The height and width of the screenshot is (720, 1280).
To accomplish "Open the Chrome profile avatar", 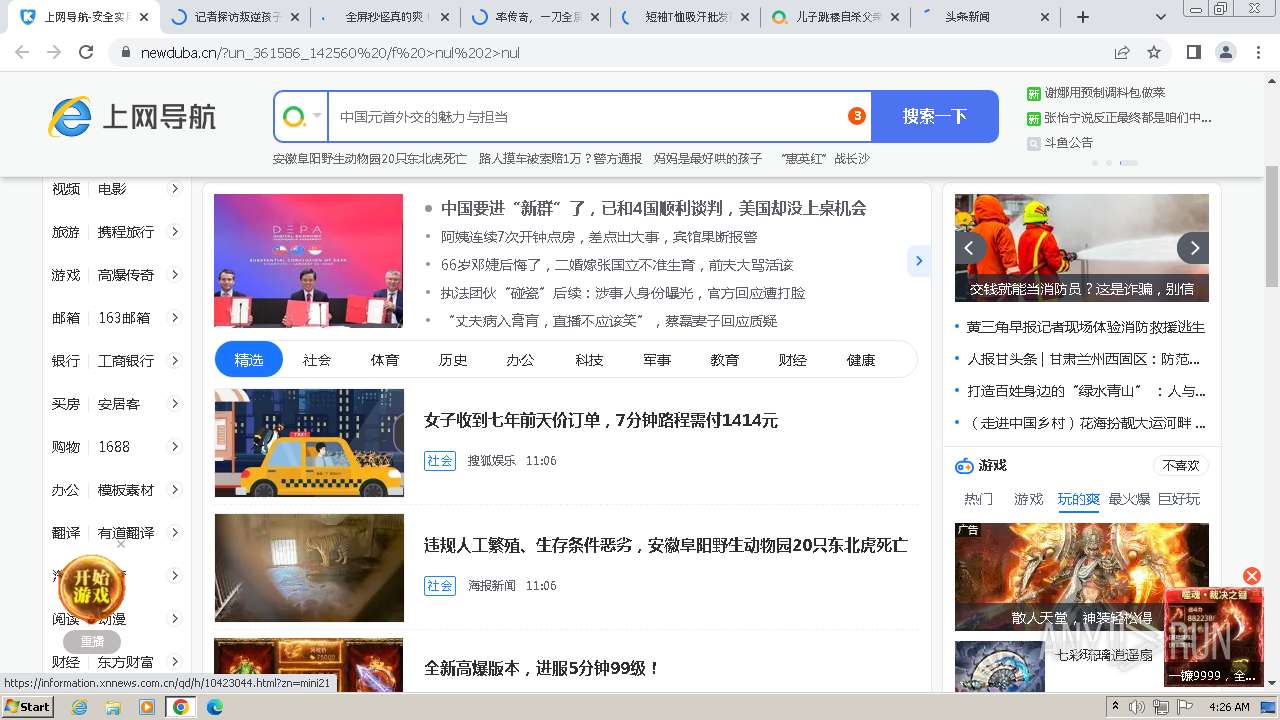I will click(x=1225, y=52).
